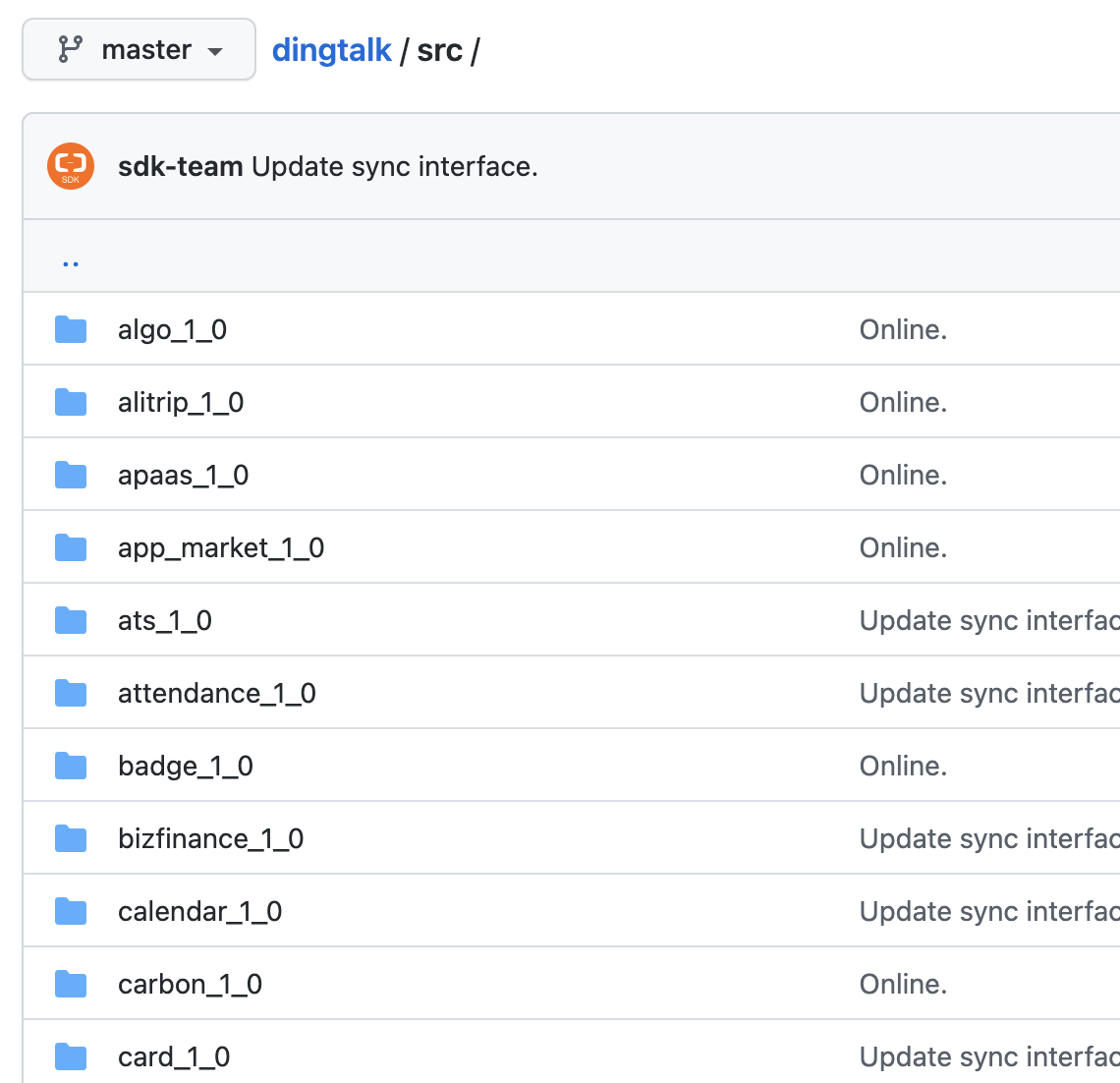The width and height of the screenshot is (1120, 1083).
Task: Open the 'Online.' commit for algo_1_0
Action: pos(903,330)
